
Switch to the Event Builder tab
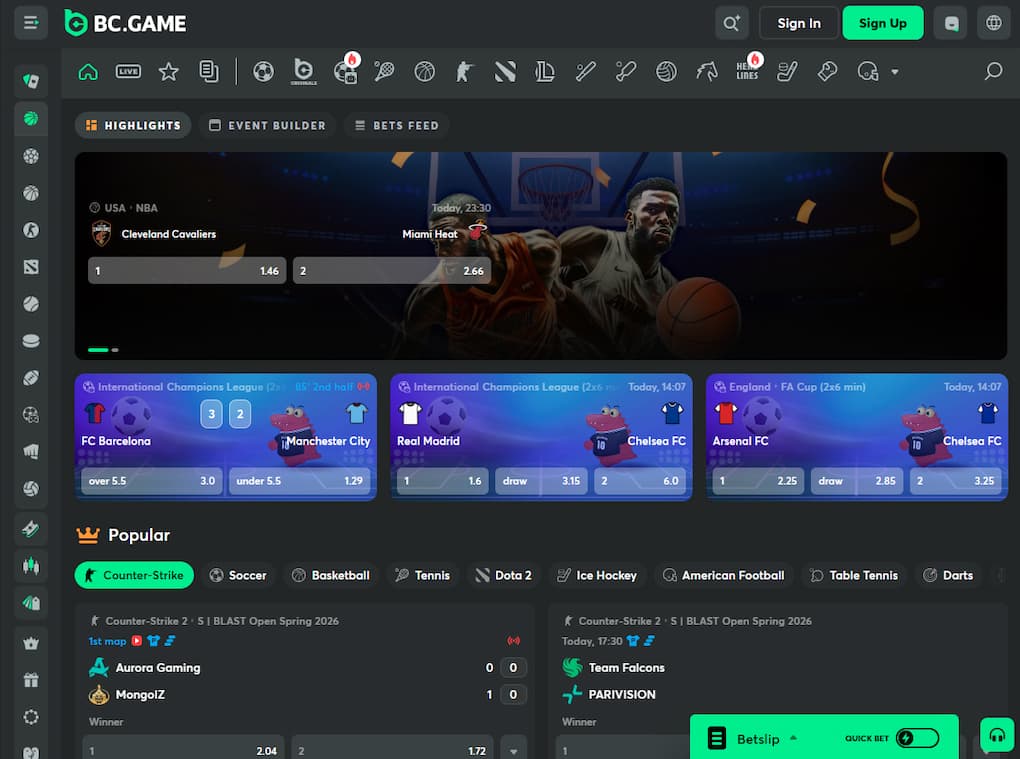pos(267,126)
